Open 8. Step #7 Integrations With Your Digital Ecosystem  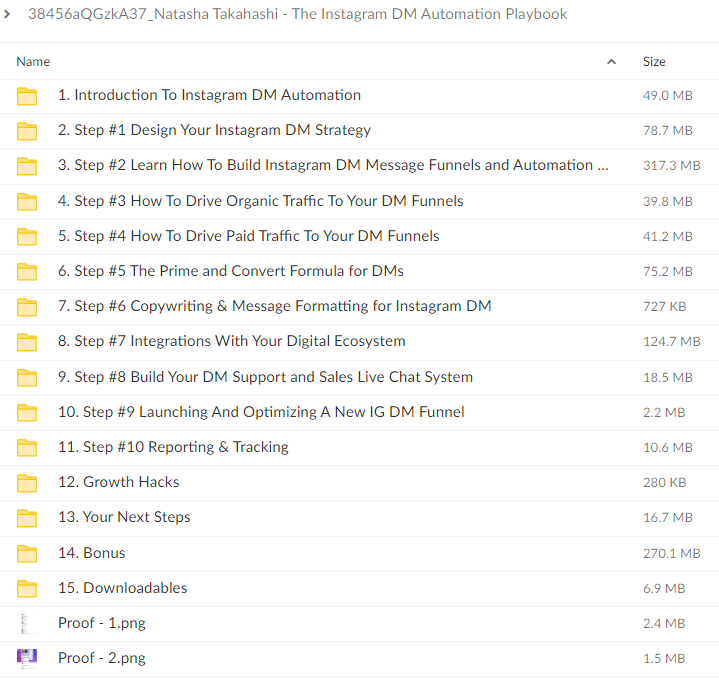coord(232,341)
